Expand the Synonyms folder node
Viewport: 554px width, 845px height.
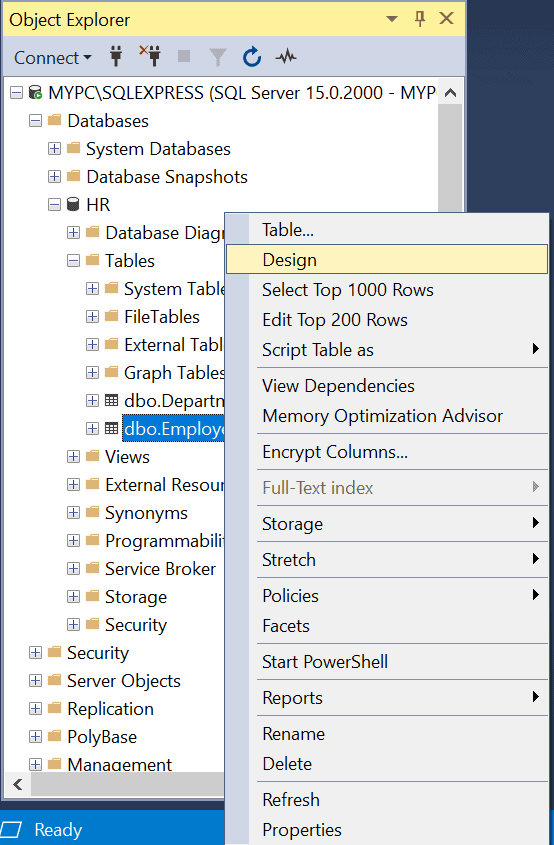73,513
